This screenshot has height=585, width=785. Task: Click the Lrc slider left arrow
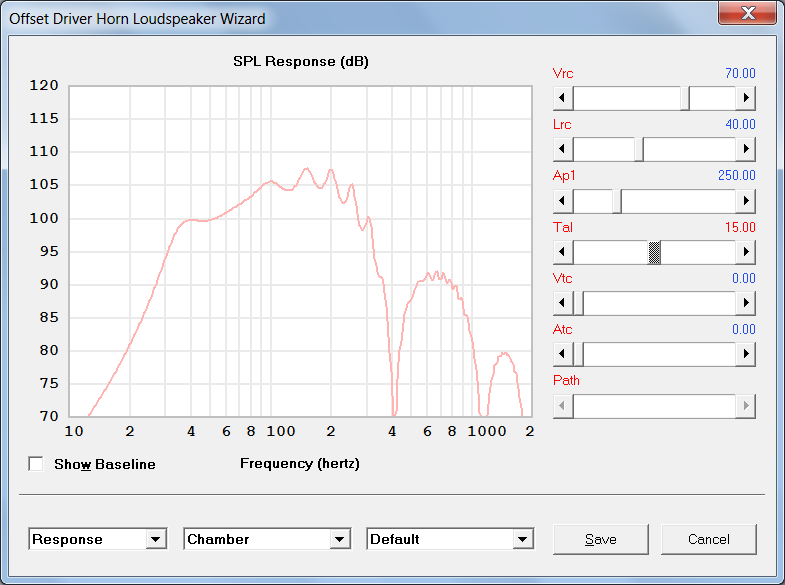click(563, 149)
